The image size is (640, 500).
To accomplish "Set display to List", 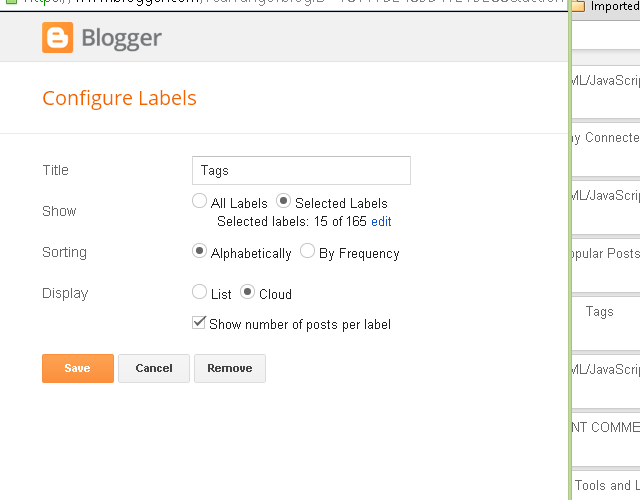I will 200,293.
